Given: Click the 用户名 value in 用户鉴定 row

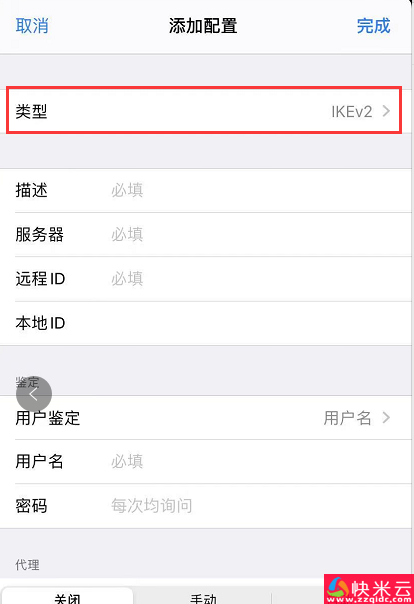Looking at the screenshot, I should 347,418.
